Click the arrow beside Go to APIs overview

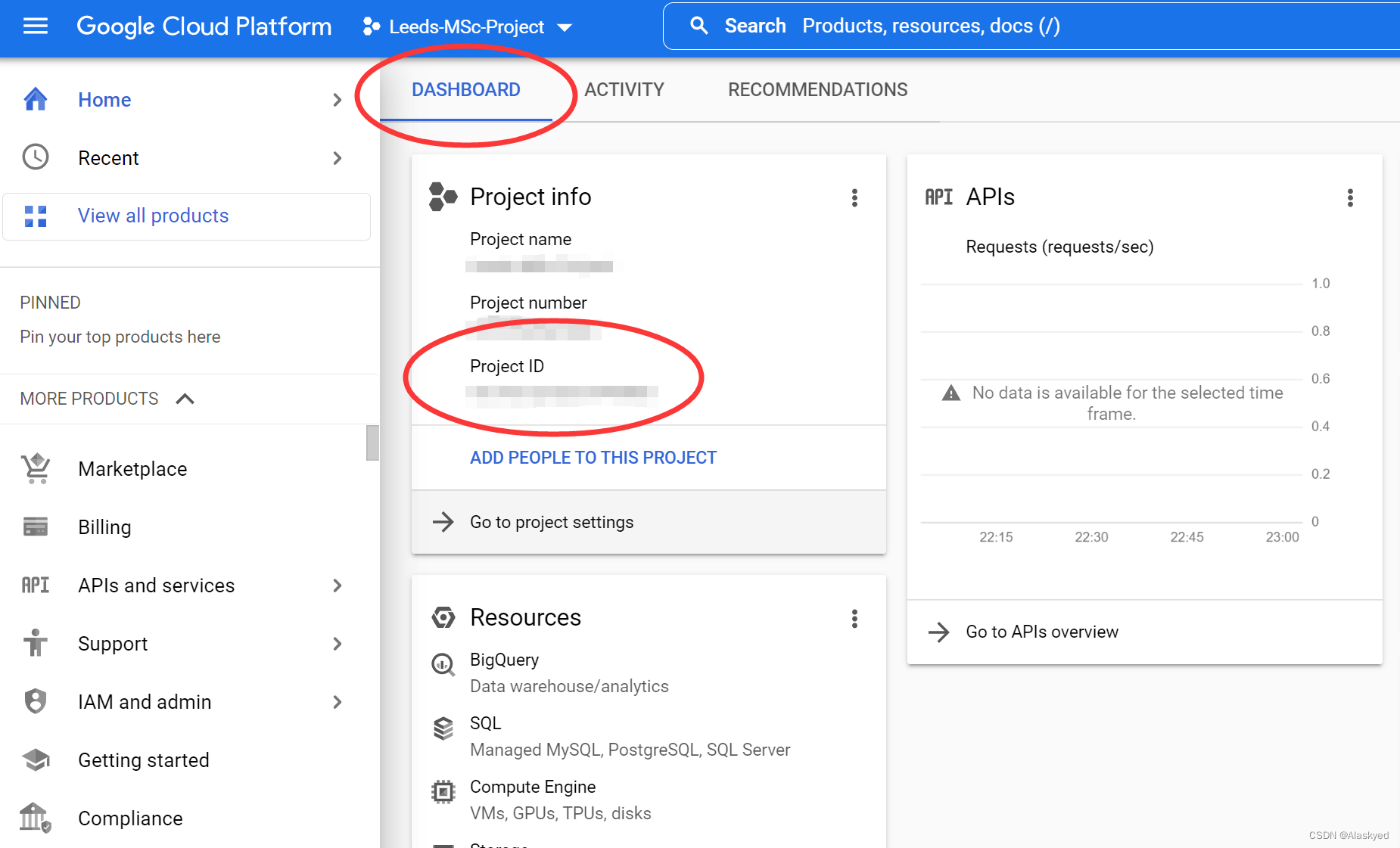[938, 632]
